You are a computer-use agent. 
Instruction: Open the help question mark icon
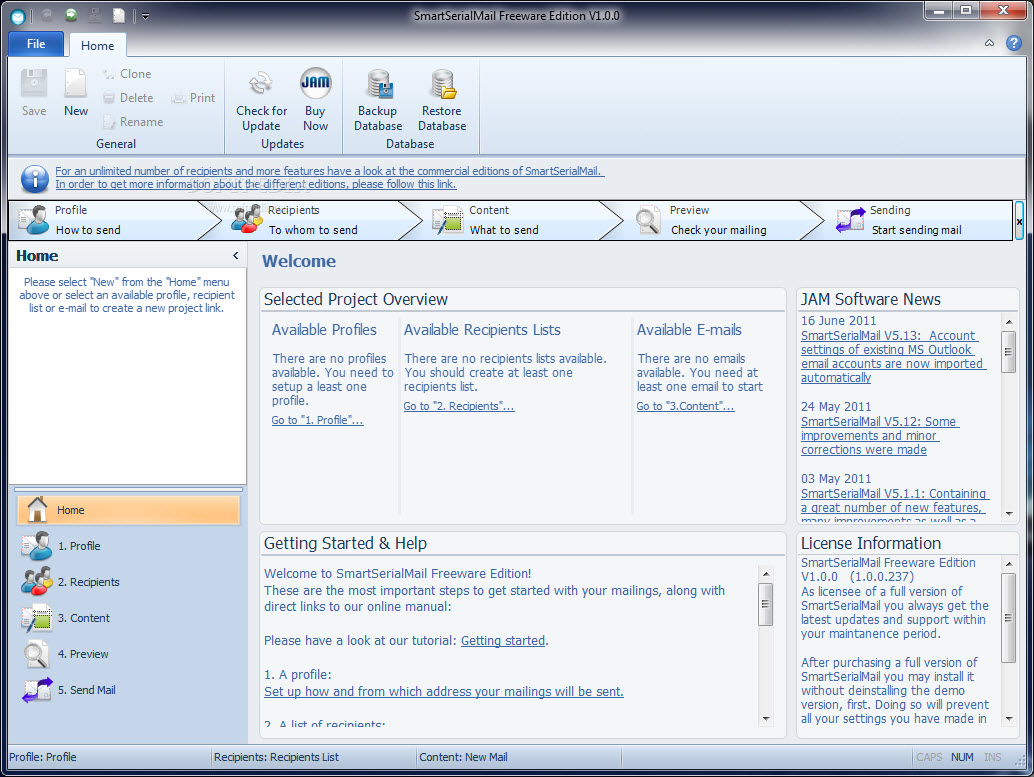[1013, 43]
